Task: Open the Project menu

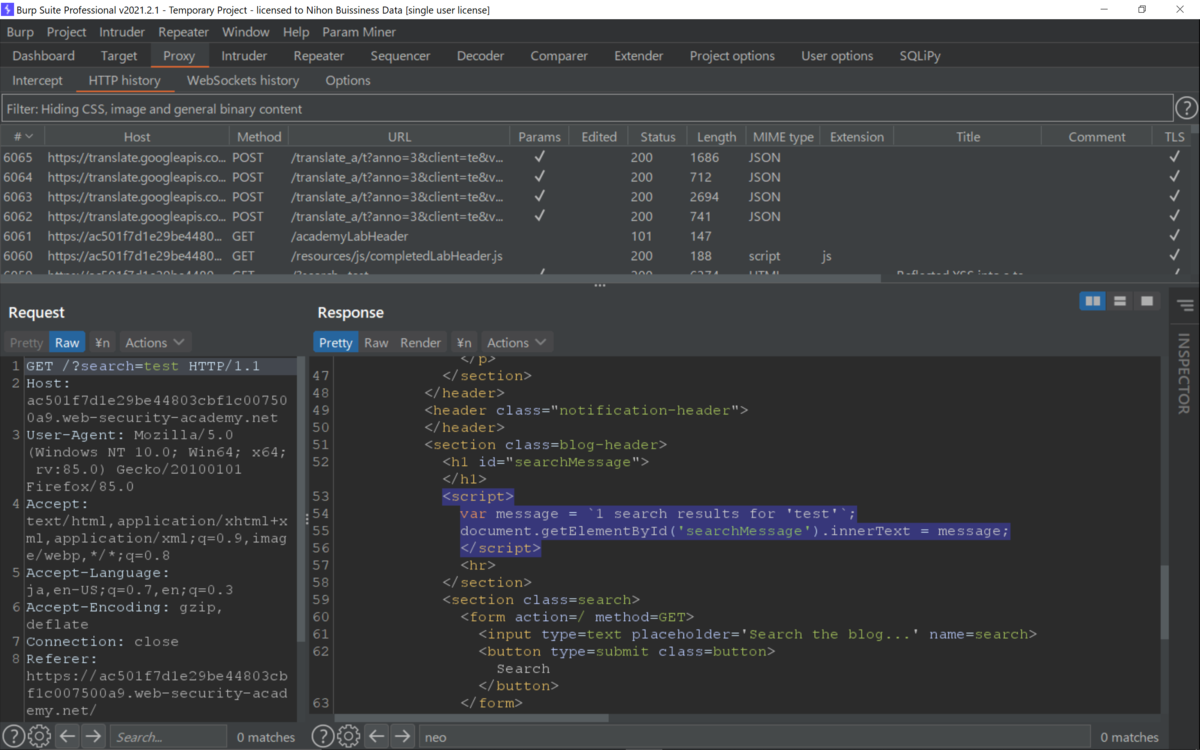Action: click(x=67, y=31)
